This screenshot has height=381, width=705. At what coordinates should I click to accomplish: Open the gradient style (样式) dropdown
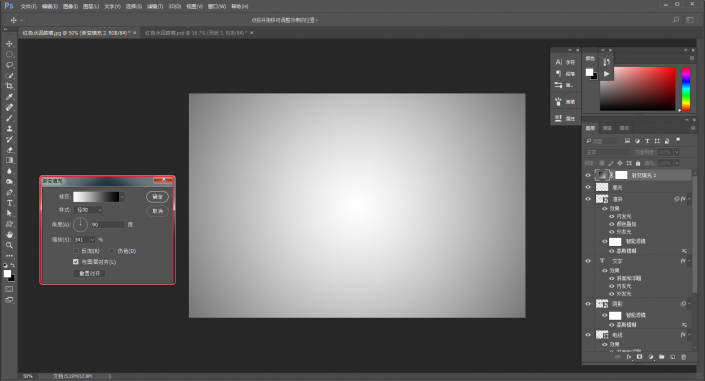coord(89,210)
